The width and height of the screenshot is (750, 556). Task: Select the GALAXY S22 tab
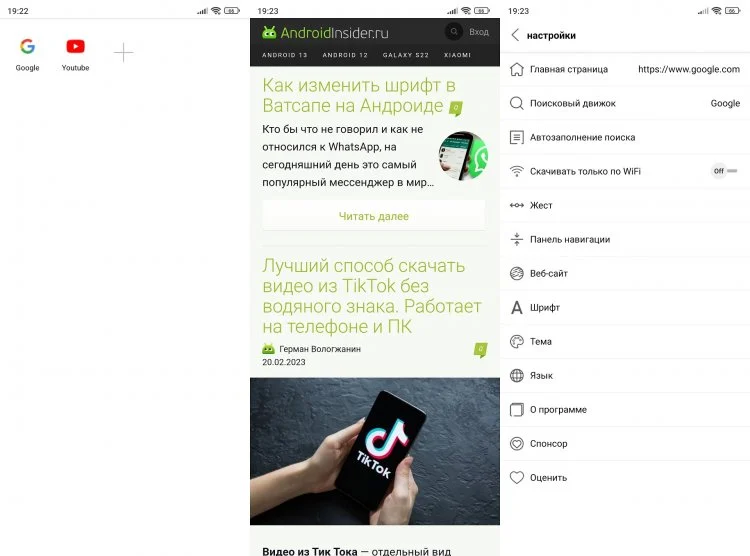(406, 55)
